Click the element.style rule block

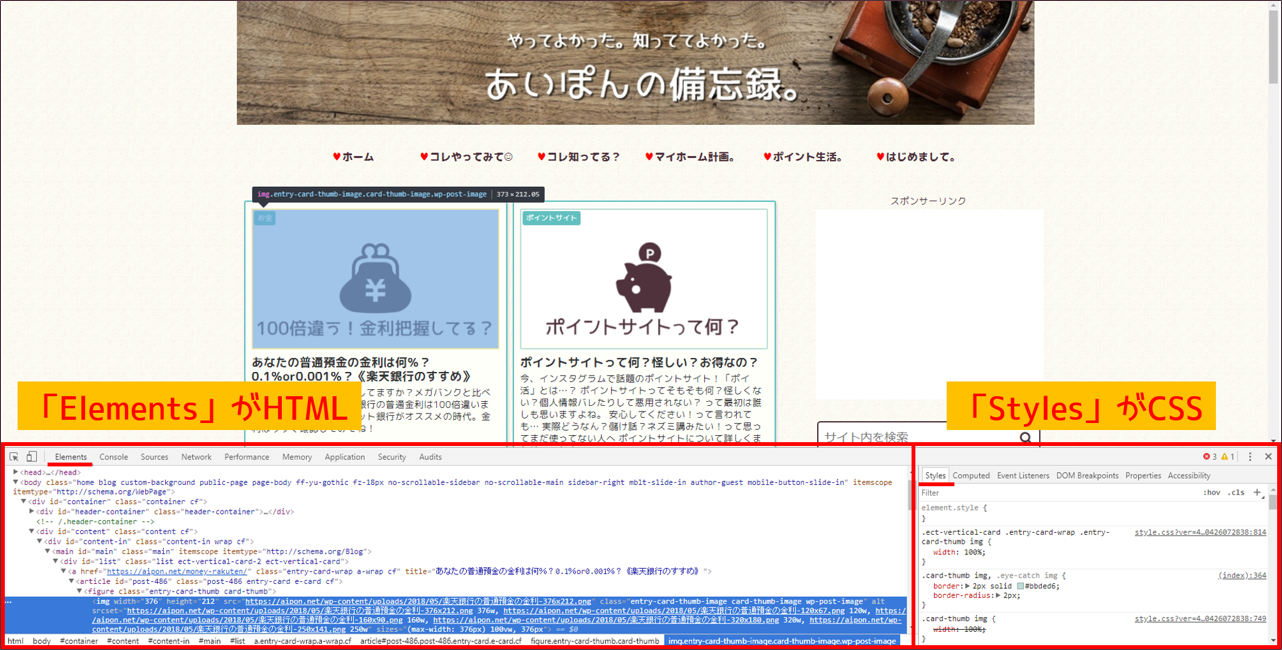coord(1092,513)
